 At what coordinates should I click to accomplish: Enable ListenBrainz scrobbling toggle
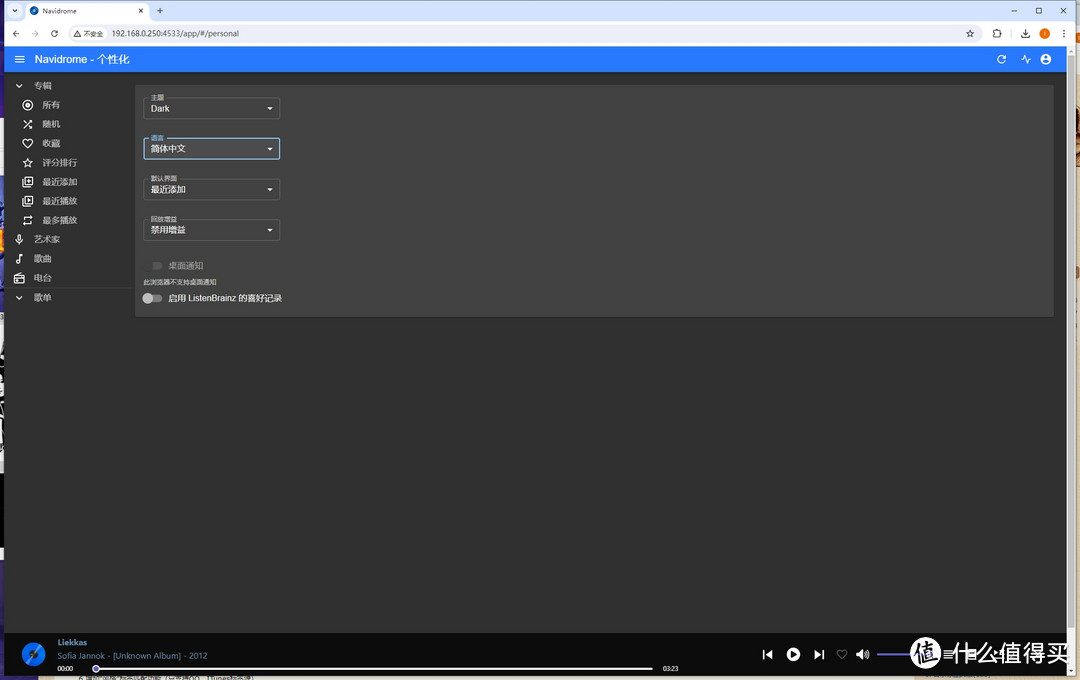coord(152,298)
